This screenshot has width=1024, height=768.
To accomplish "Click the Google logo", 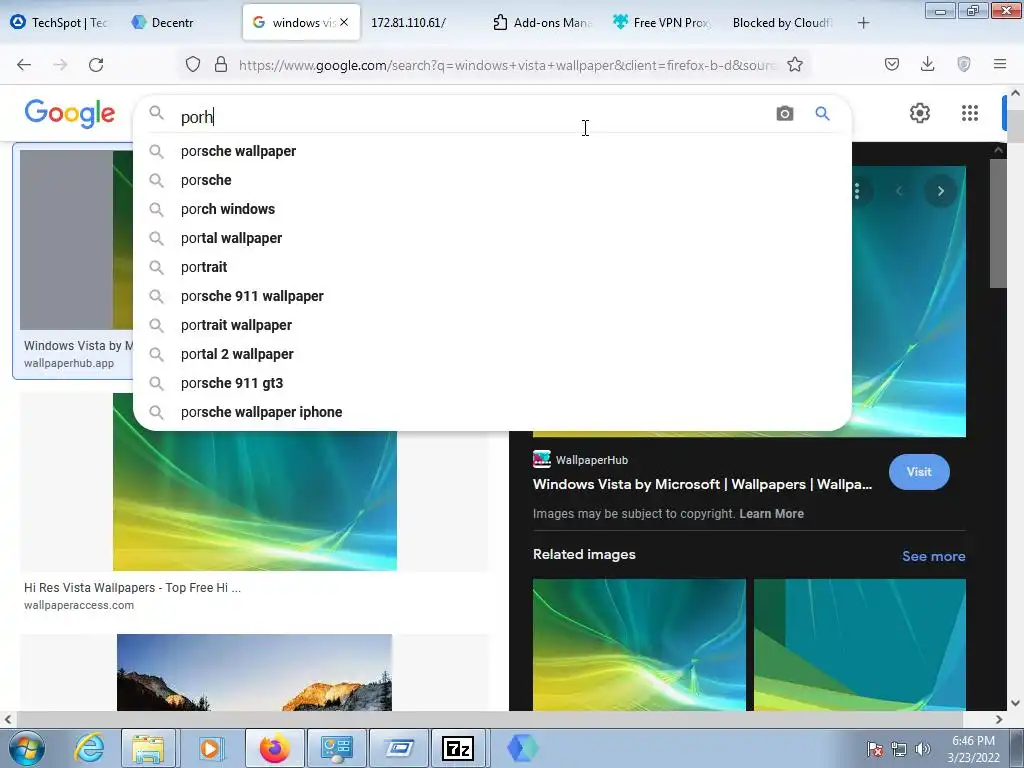I will pos(70,113).
